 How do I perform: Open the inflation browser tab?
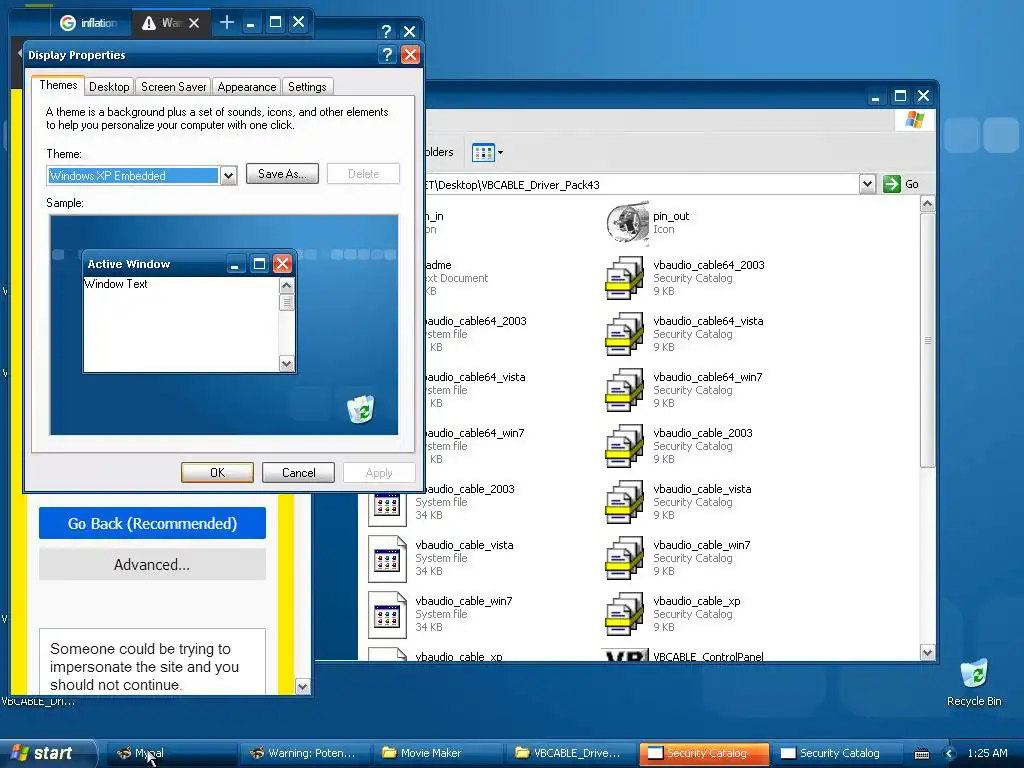88,23
